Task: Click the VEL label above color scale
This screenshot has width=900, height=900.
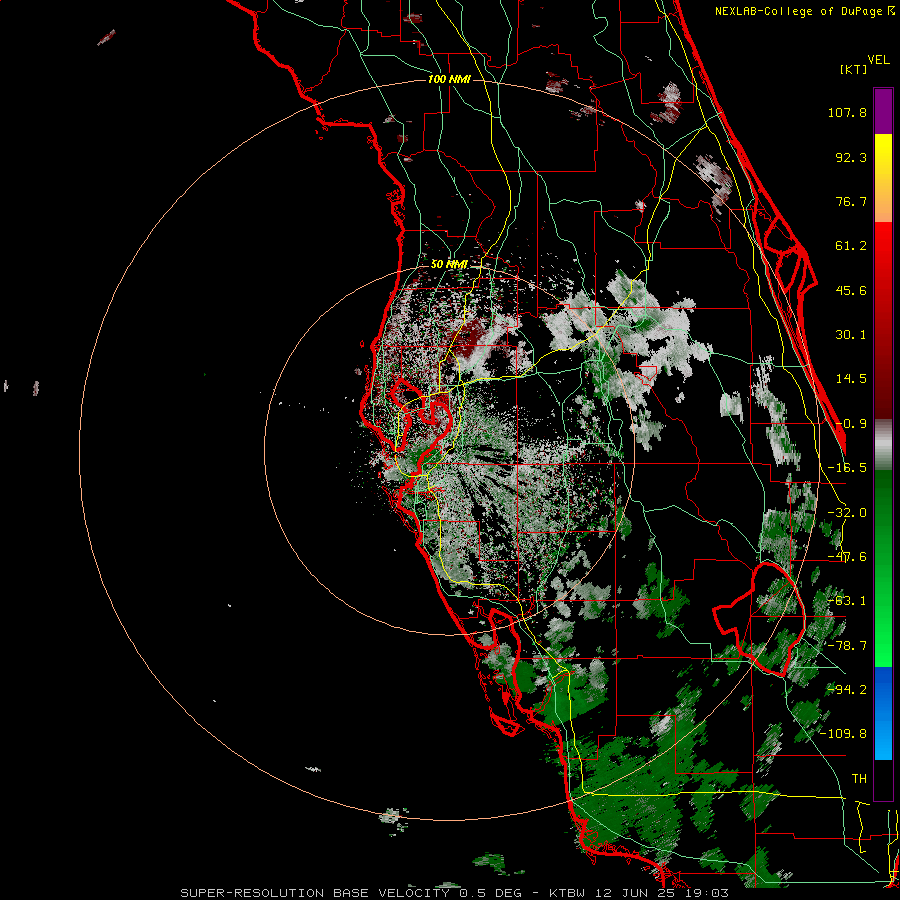Action: [878, 60]
